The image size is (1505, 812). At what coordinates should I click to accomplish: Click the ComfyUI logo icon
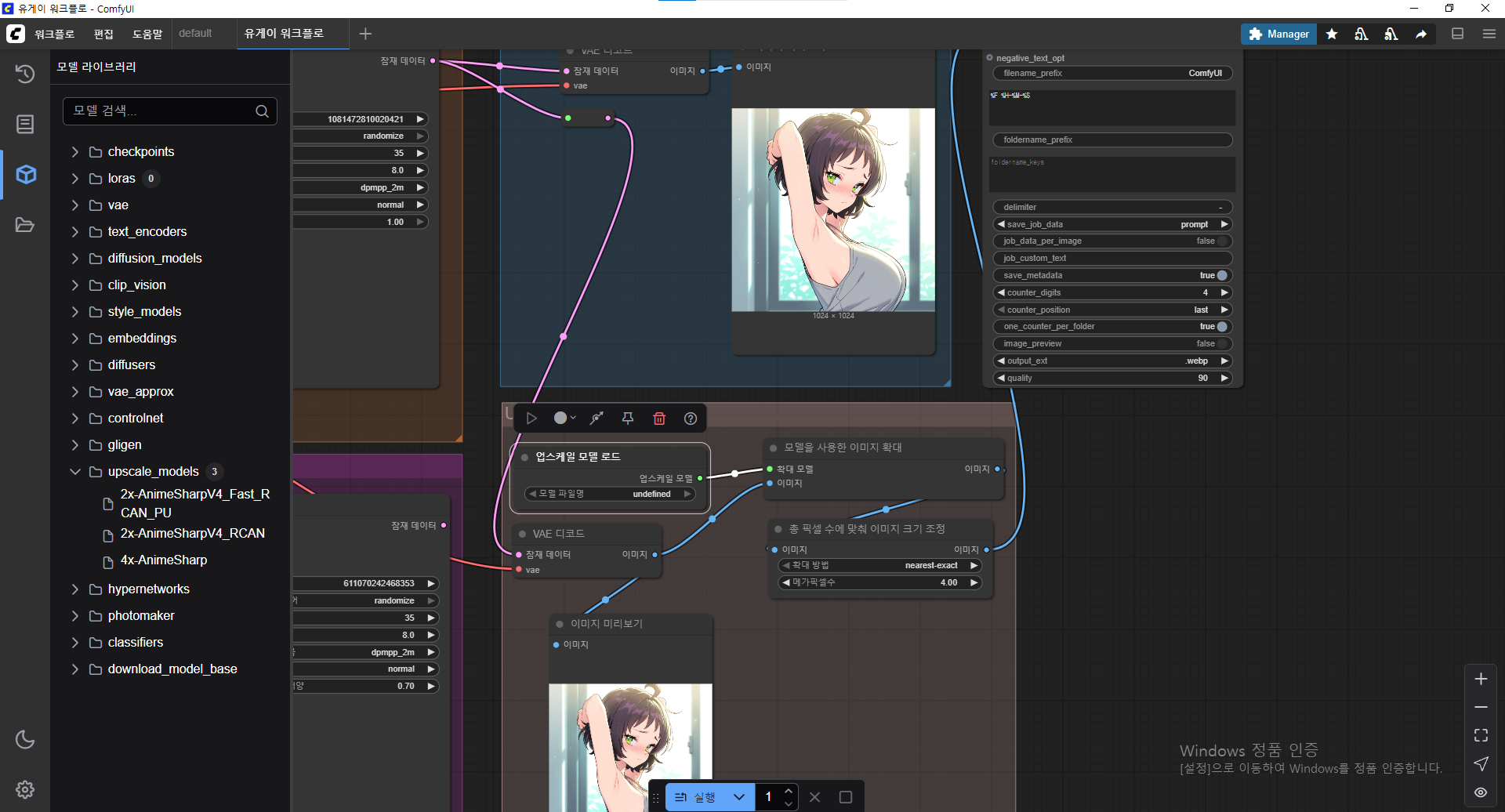(x=16, y=34)
